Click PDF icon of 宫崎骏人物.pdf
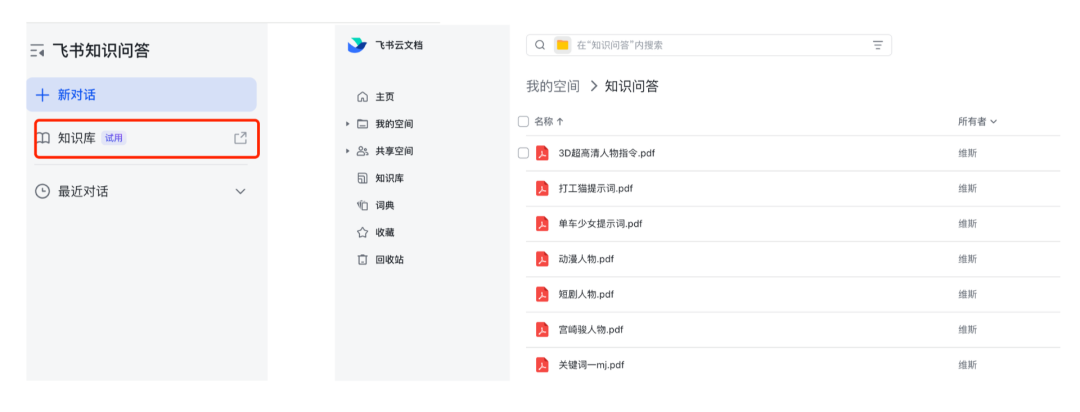 (x=542, y=329)
